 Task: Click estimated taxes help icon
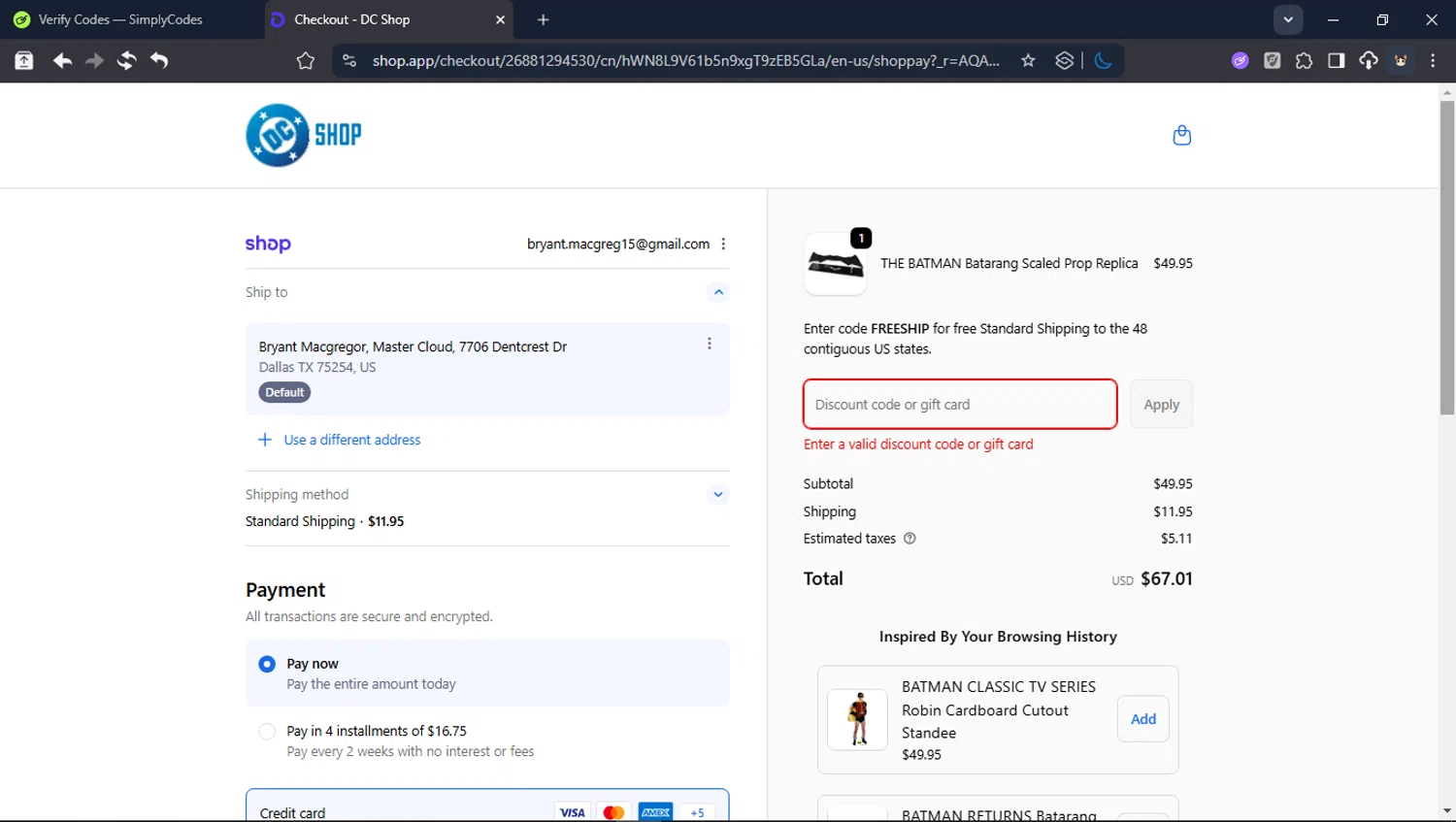[x=910, y=539]
